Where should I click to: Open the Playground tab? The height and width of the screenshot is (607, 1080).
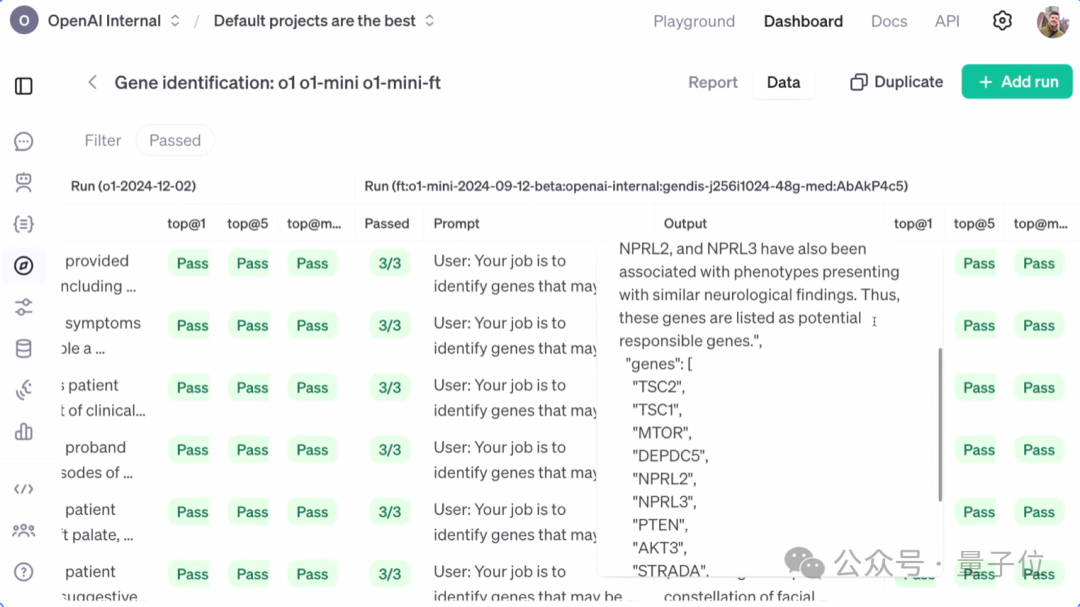694,21
